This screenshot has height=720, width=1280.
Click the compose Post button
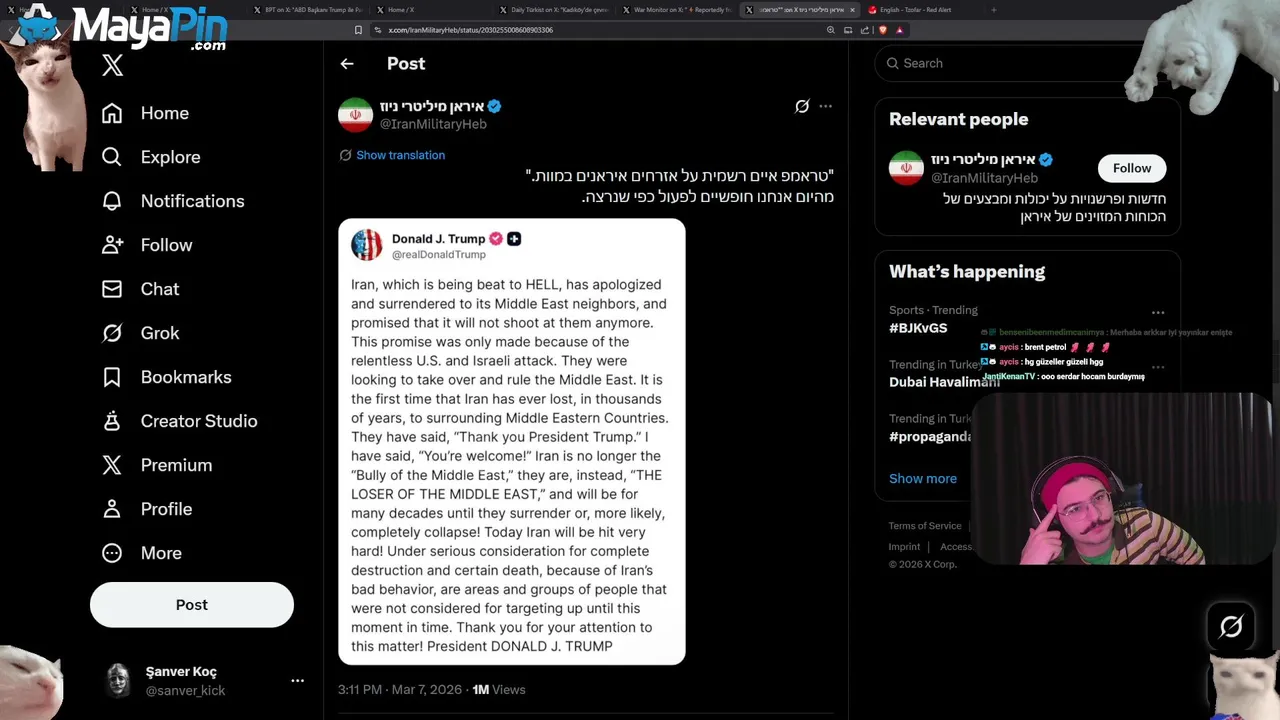(x=192, y=605)
